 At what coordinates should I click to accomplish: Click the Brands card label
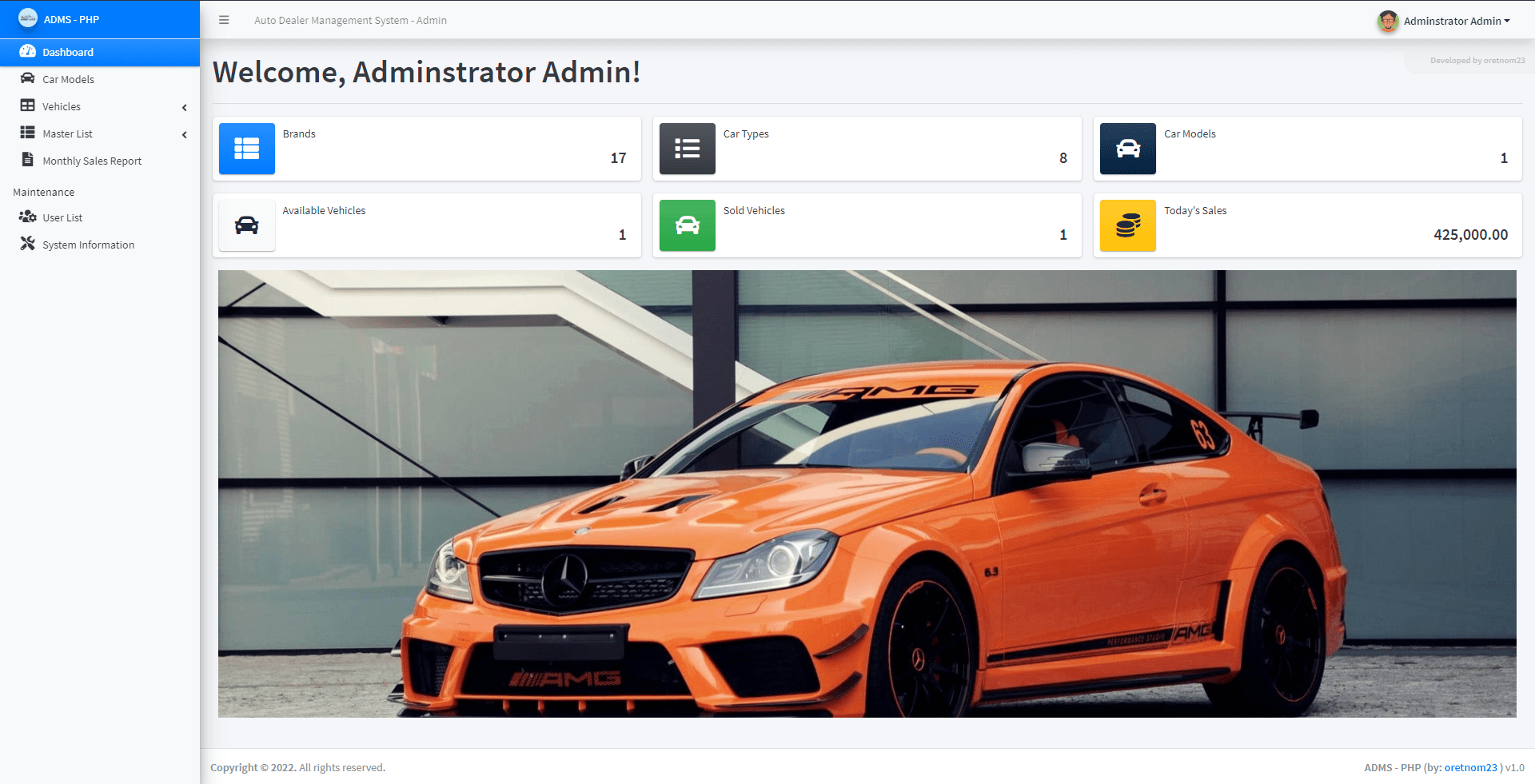299,133
